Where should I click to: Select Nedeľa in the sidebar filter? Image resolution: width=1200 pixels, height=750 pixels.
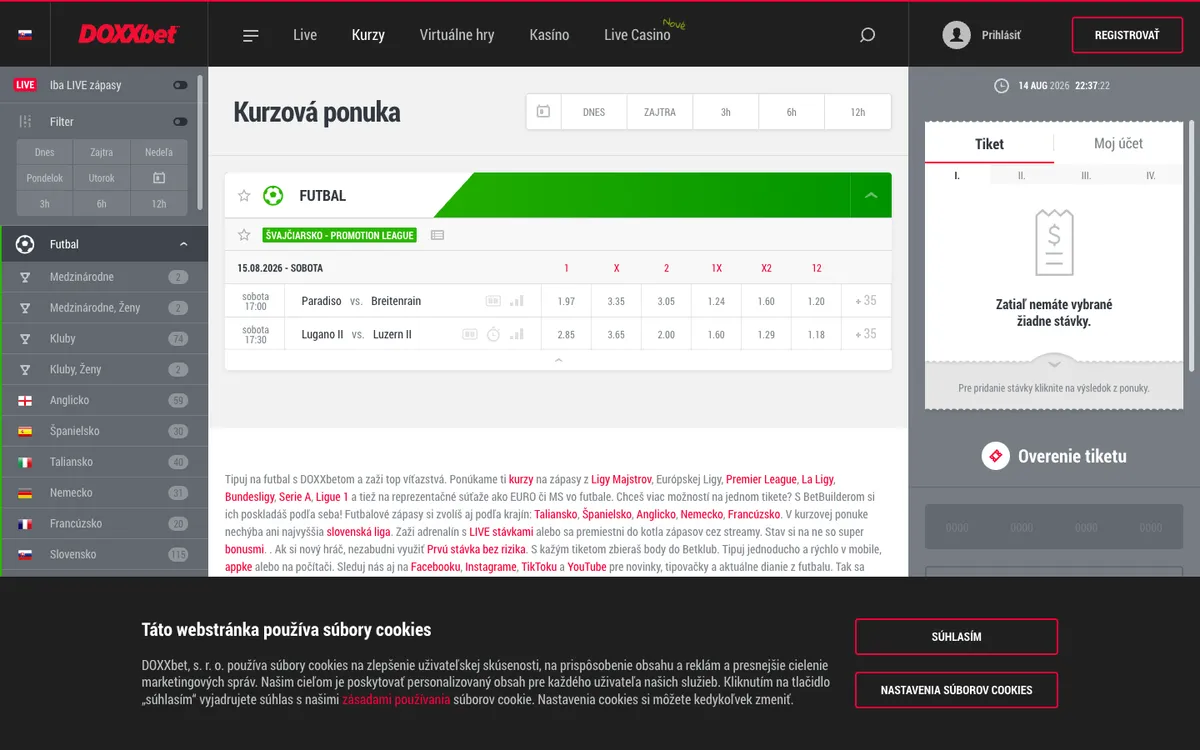[159, 152]
